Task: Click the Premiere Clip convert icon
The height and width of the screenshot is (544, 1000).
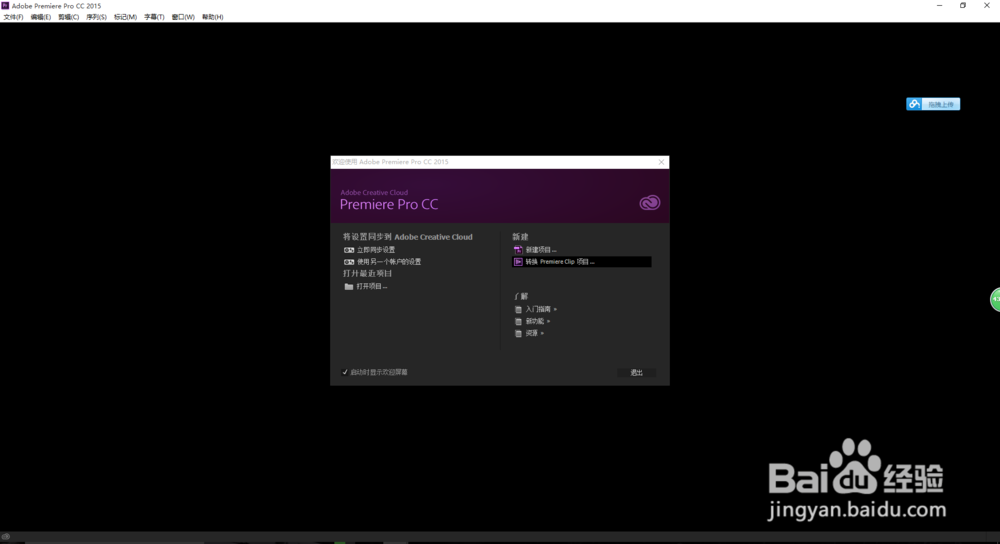Action: (x=518, y=262)
